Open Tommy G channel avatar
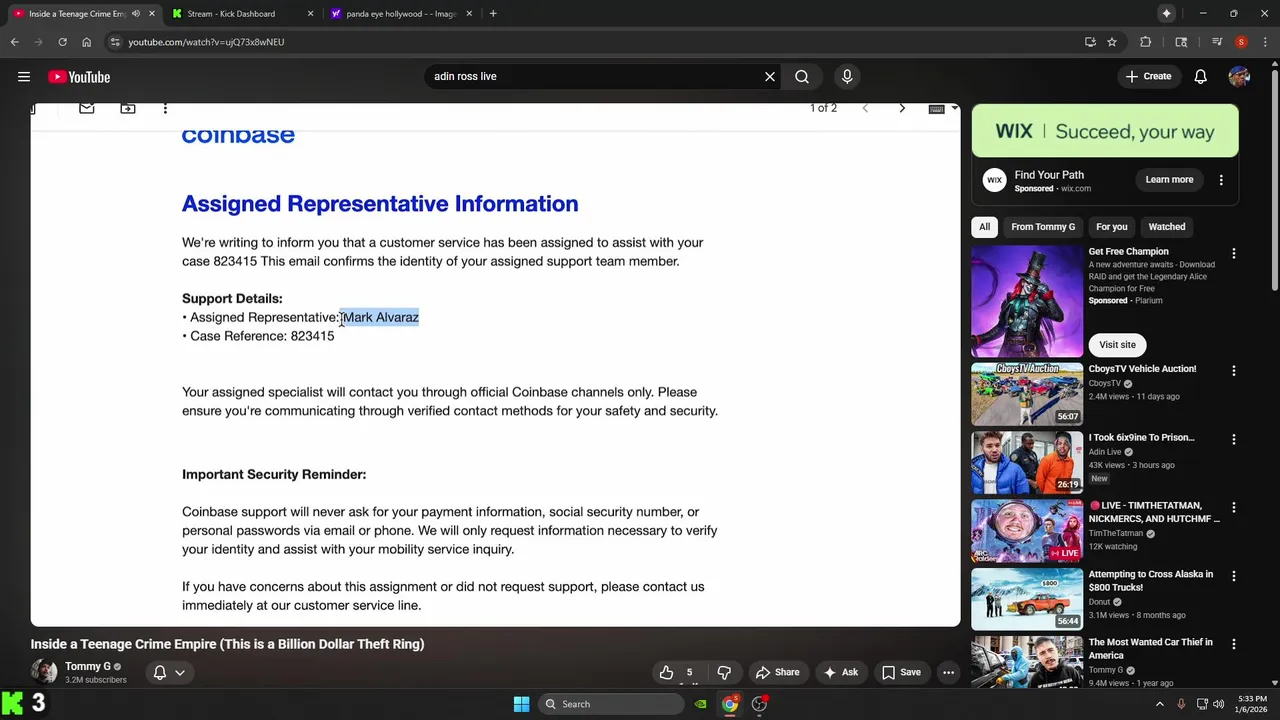 44,672
